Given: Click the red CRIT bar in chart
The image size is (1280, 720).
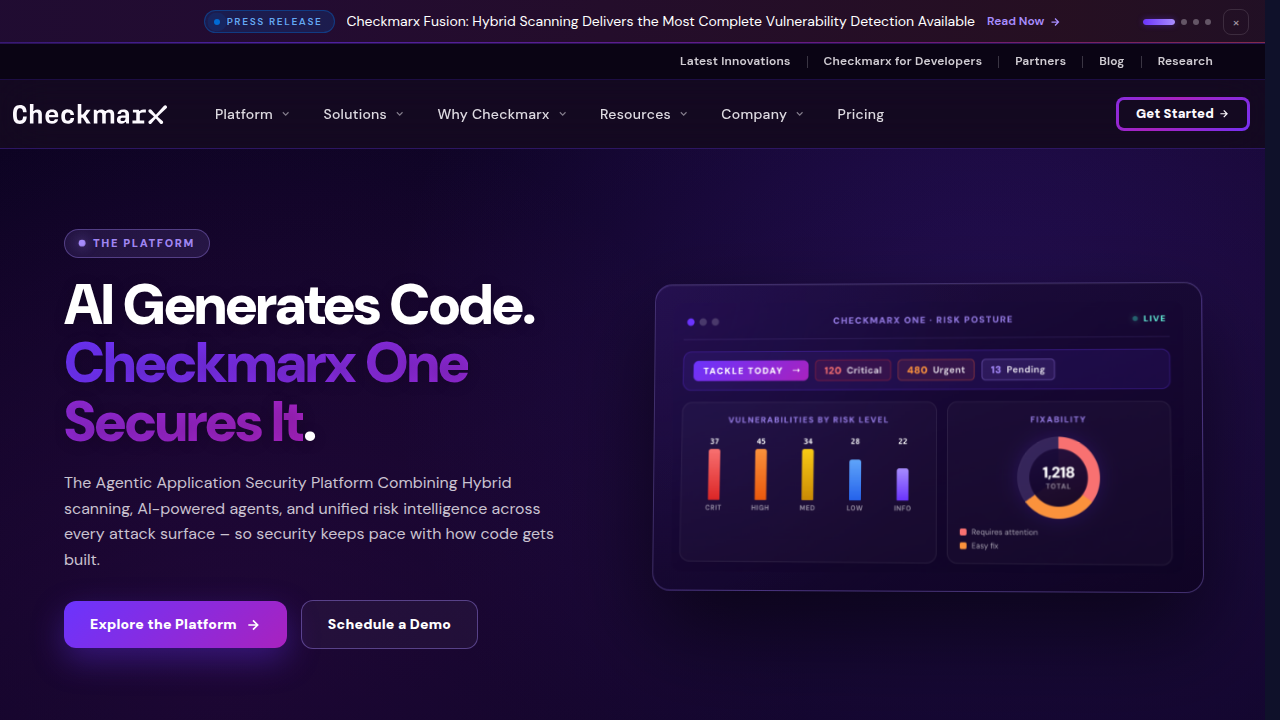Looking at the screenshot, I should [x=714, y=474].
